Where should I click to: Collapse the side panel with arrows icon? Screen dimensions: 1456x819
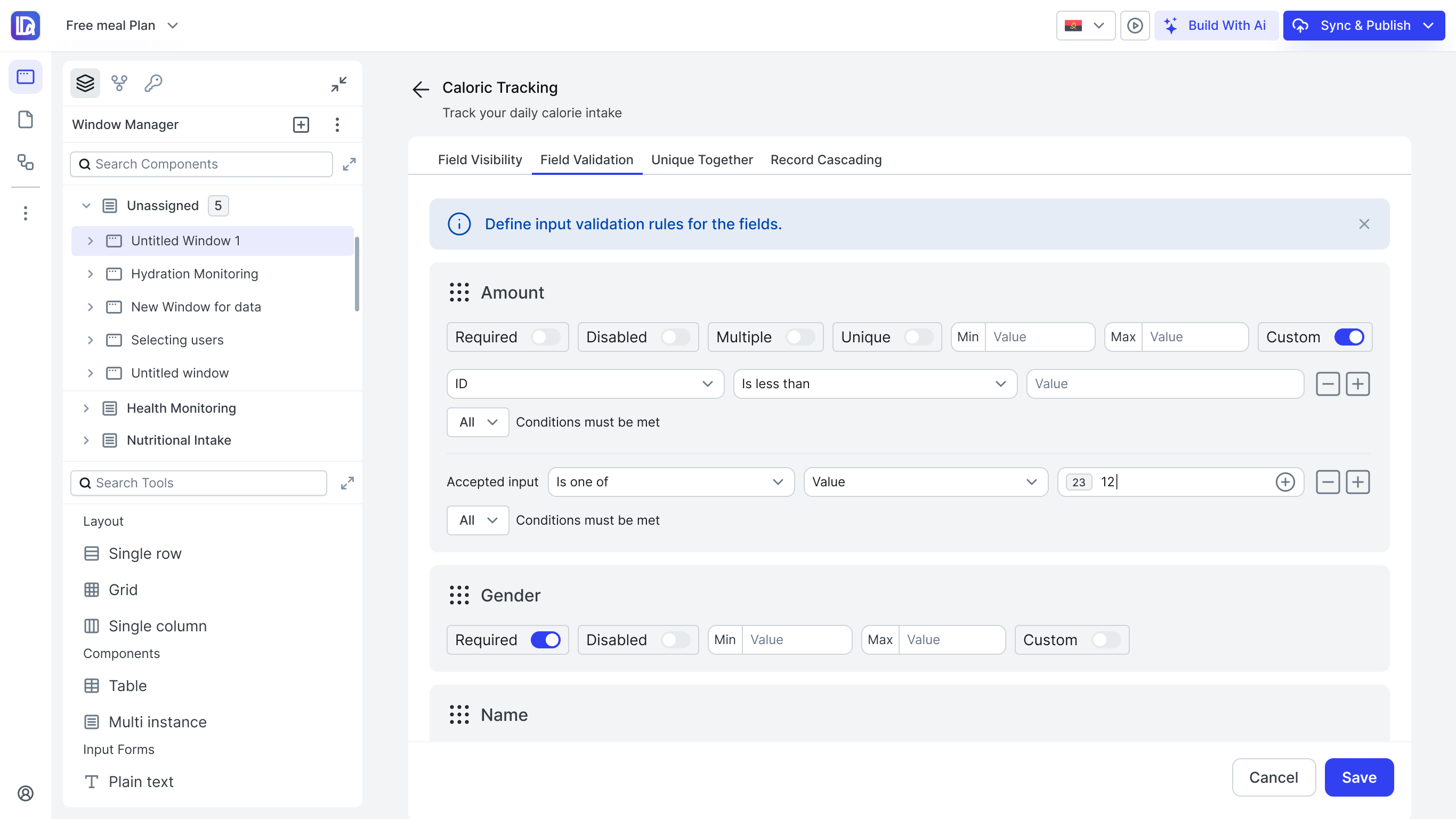(338, 84)
